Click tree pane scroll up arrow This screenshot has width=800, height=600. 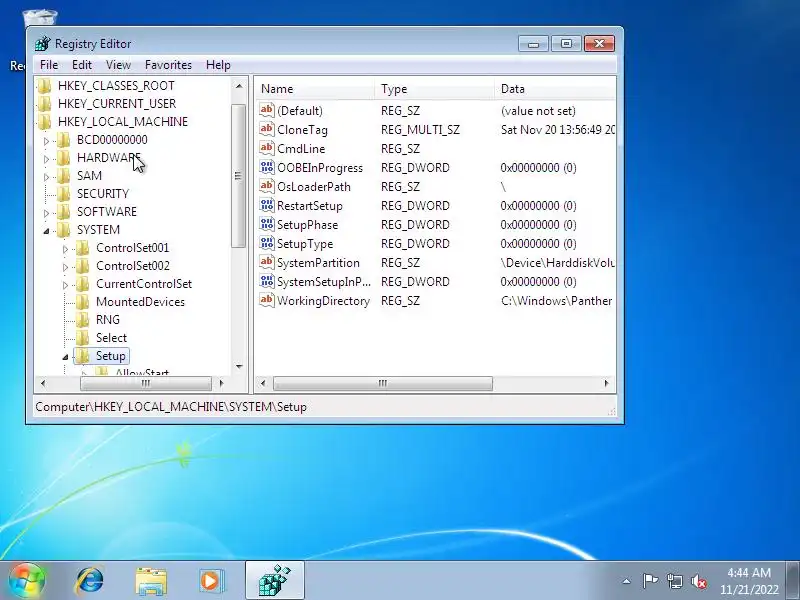(x=239, y=86)
